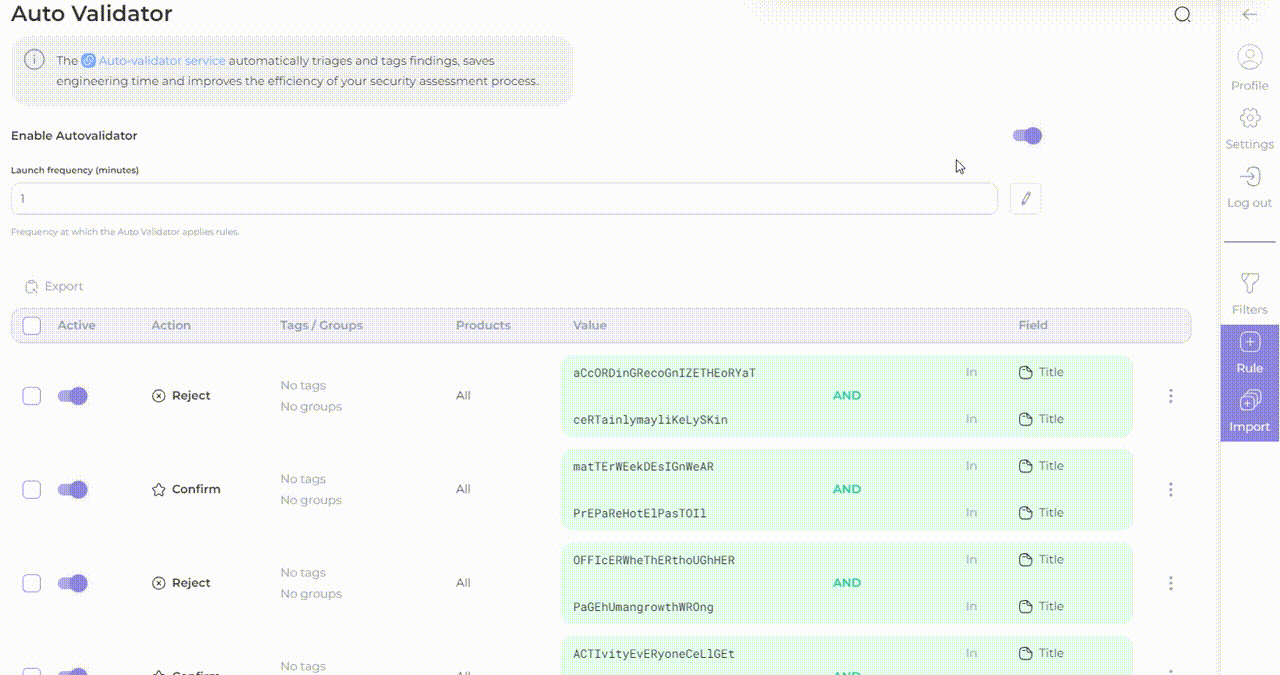Open the Auto-validator service link
This screenshot has height=675, width=1280.
(161, 61)
